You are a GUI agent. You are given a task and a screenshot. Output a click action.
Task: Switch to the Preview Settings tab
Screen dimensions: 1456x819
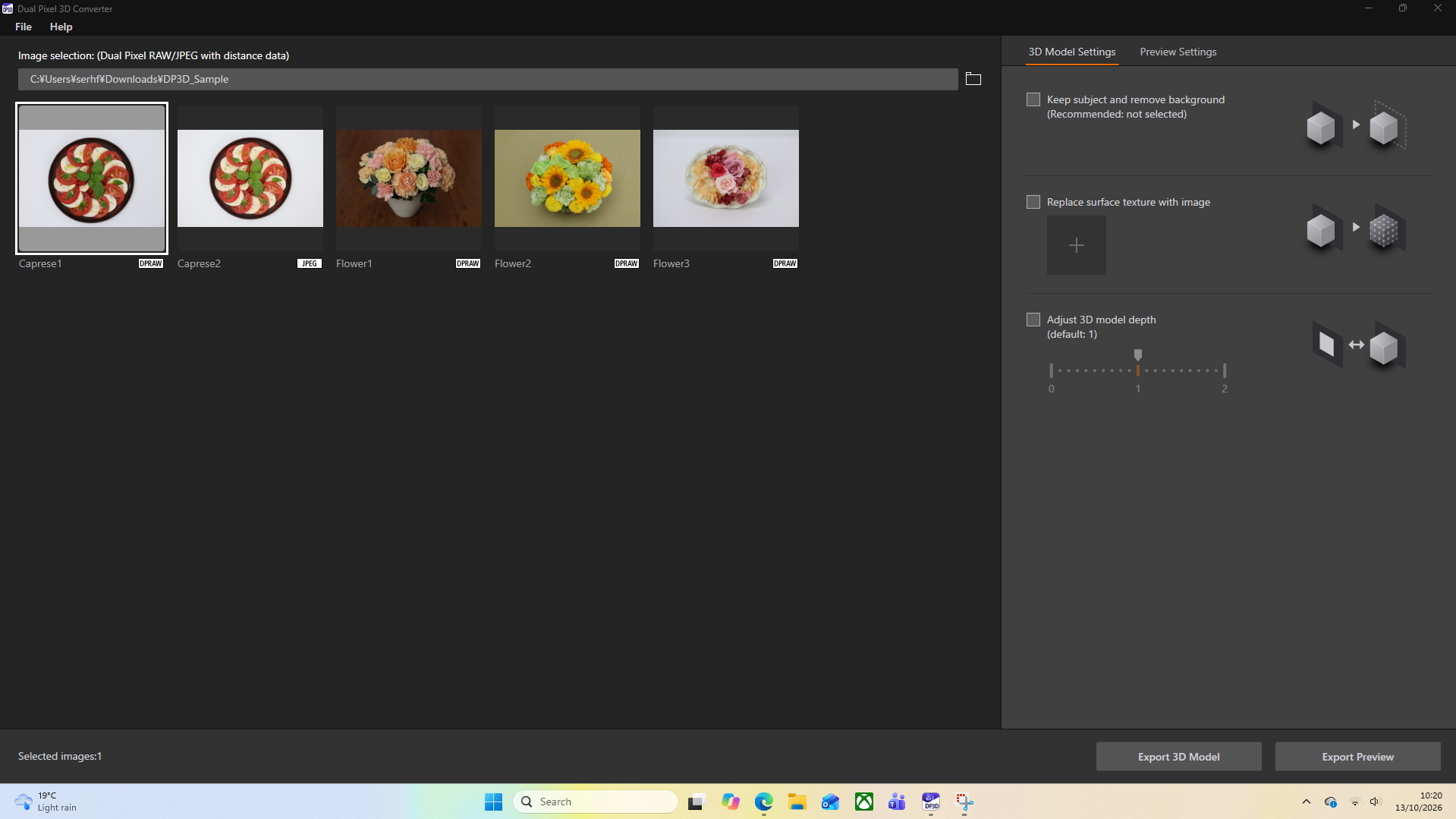click(x=1178, y=52)
